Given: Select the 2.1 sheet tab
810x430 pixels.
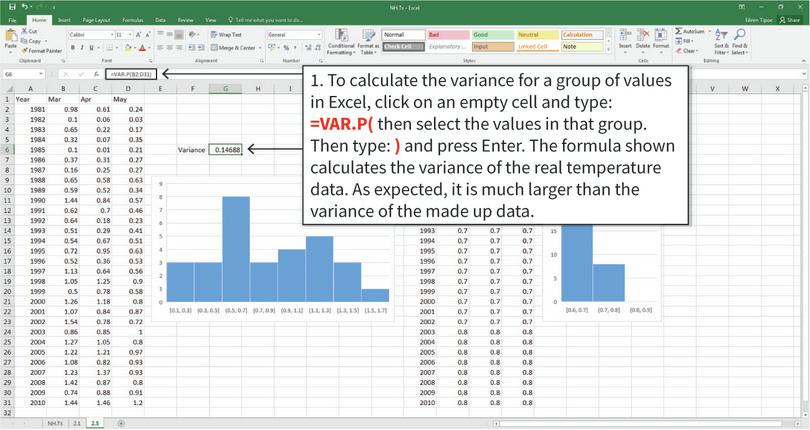Looking at the screenshot, I should click(76, 423).
